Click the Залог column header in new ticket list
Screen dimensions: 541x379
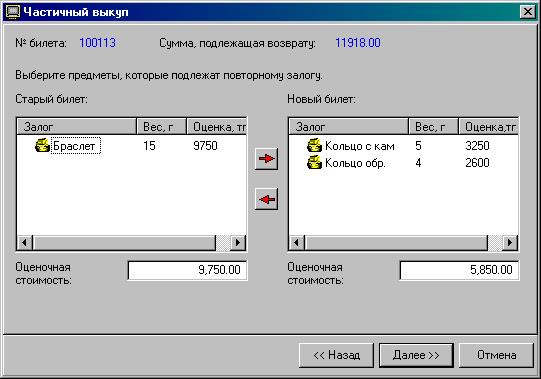(x=348, y=127)
